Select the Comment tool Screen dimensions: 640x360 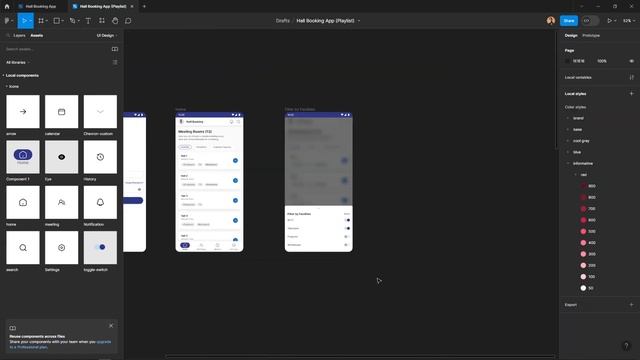128,21
